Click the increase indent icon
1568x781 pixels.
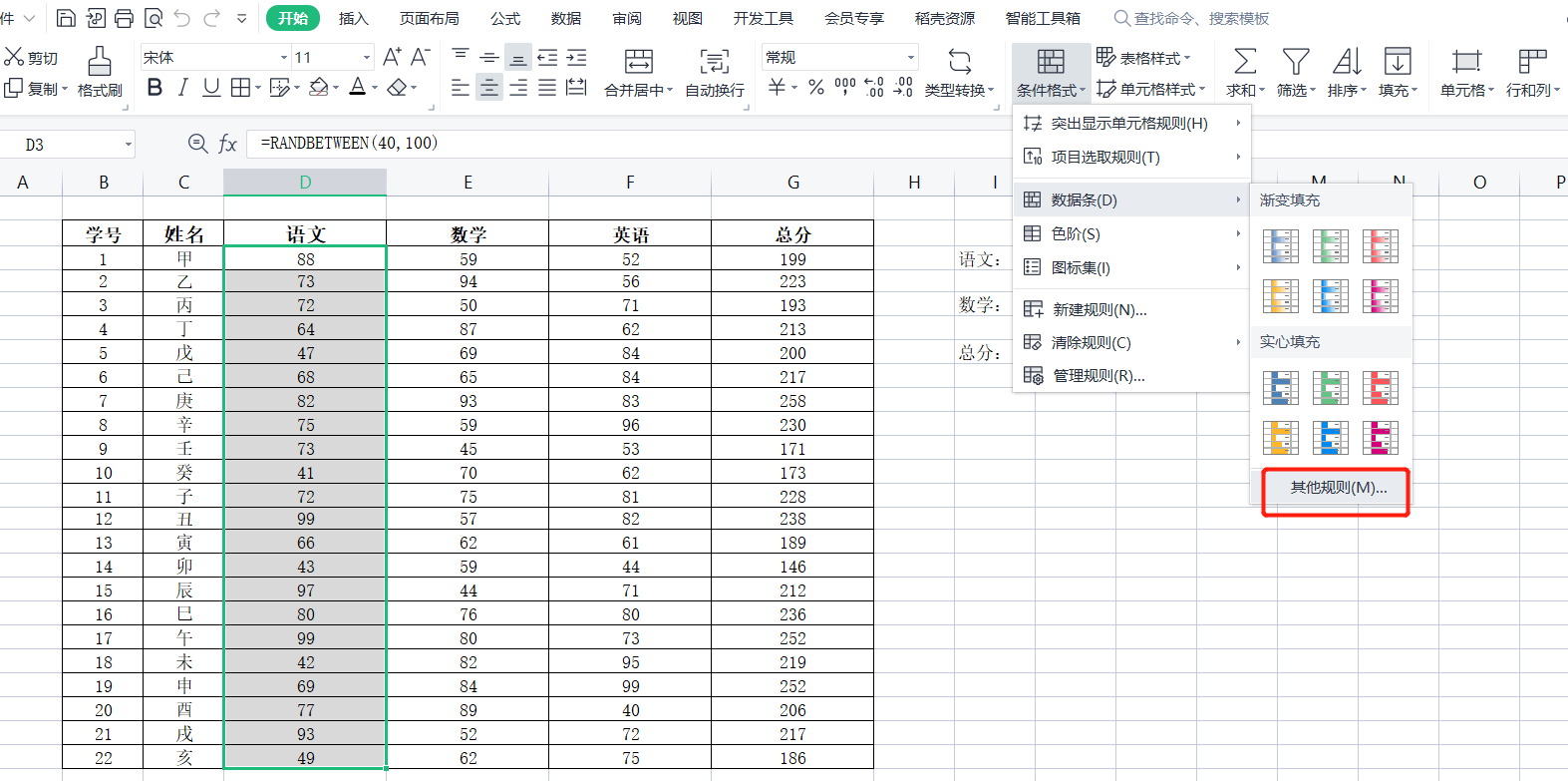(x=576, y=57)
